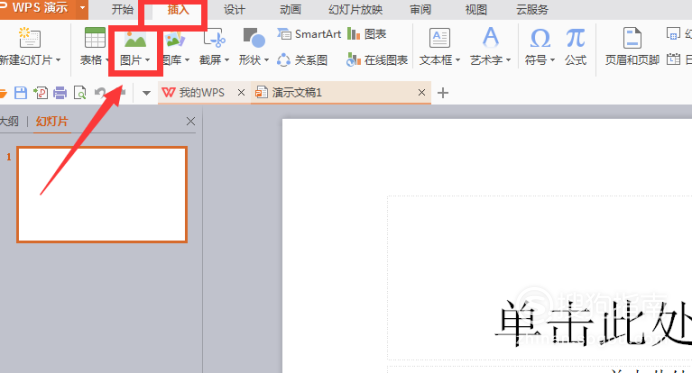Expand the 截屏 dropdown arrow

tap(227, 60)
